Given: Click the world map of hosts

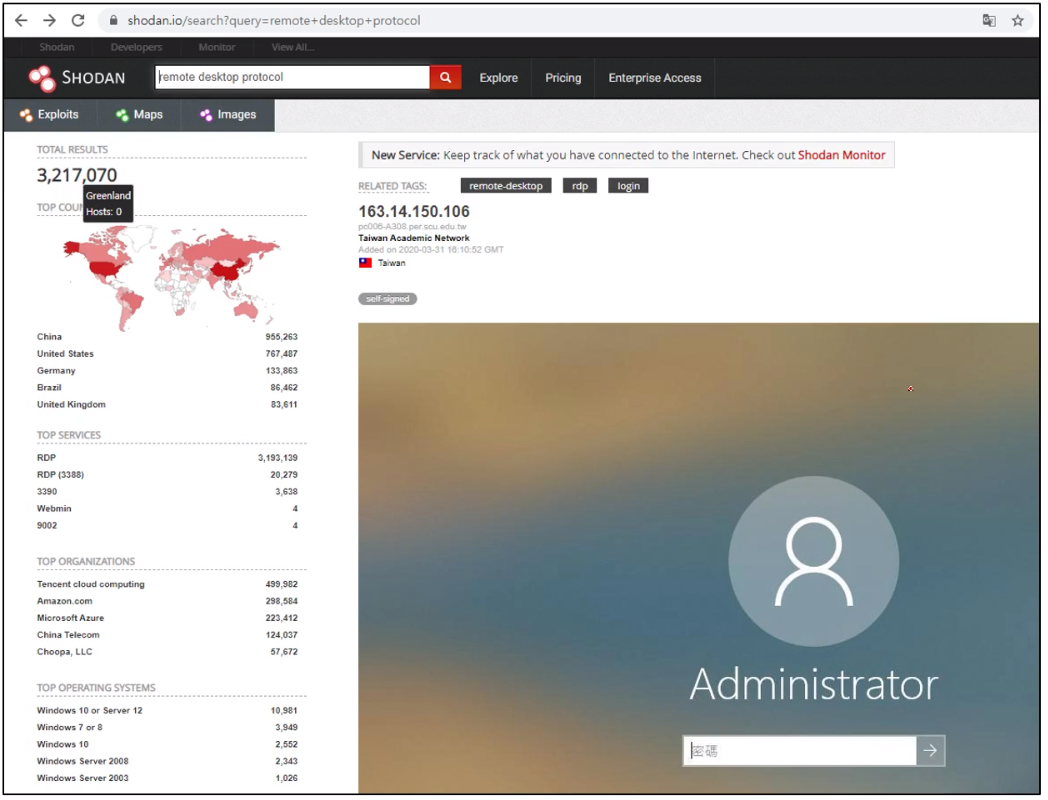Looking at the screenshot, I should 172,279.
